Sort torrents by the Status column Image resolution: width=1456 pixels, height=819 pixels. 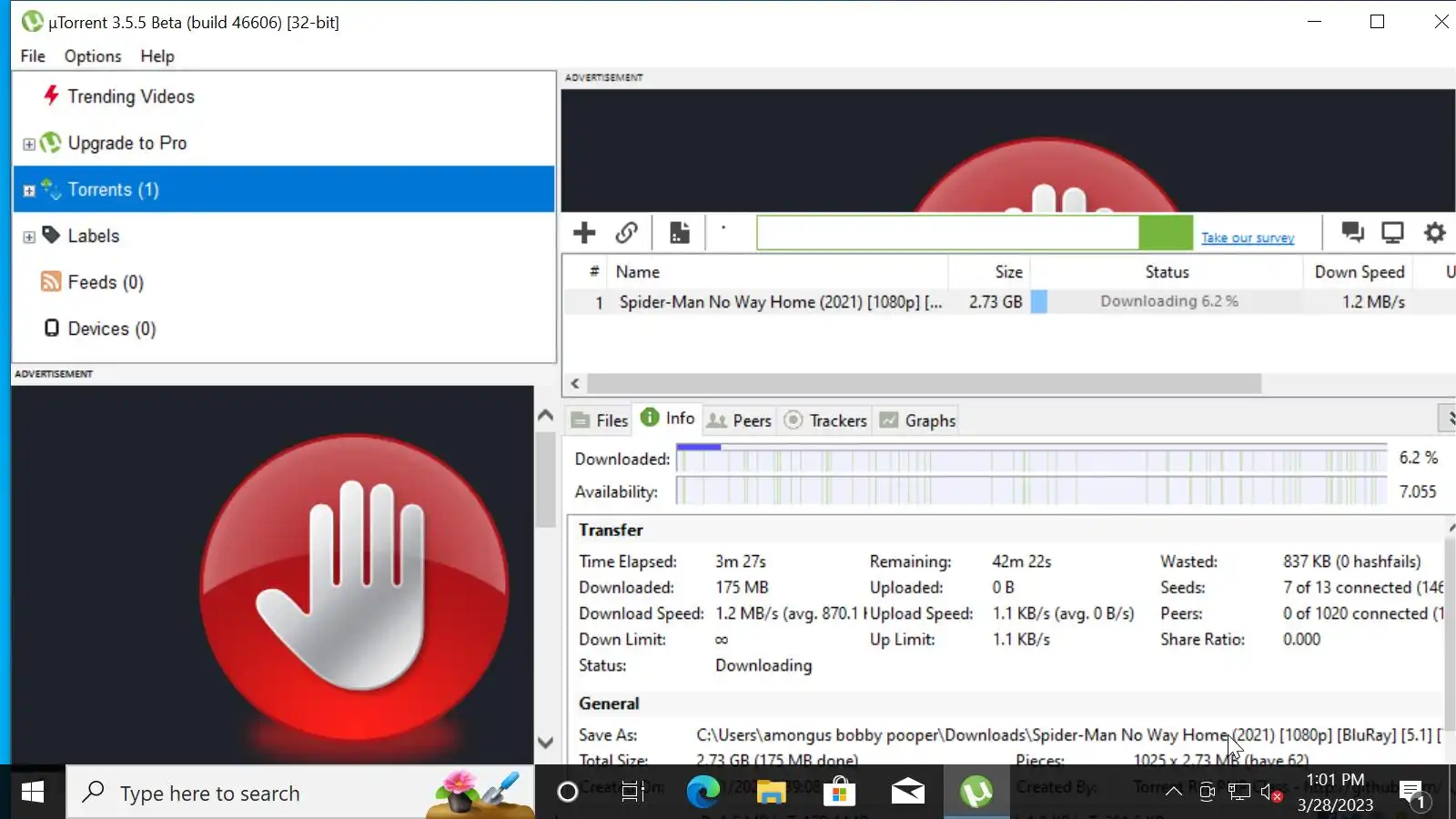coord(1167,272)
